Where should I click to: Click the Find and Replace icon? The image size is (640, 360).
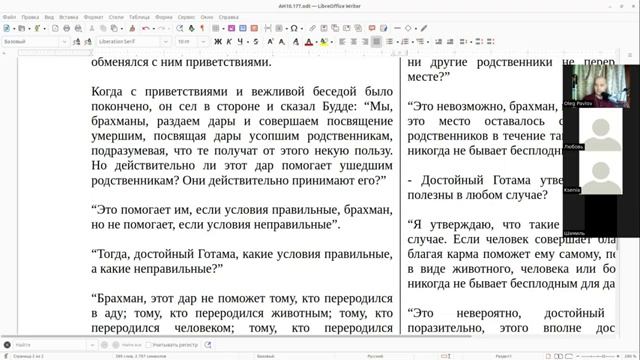click(x=180, y=28)
